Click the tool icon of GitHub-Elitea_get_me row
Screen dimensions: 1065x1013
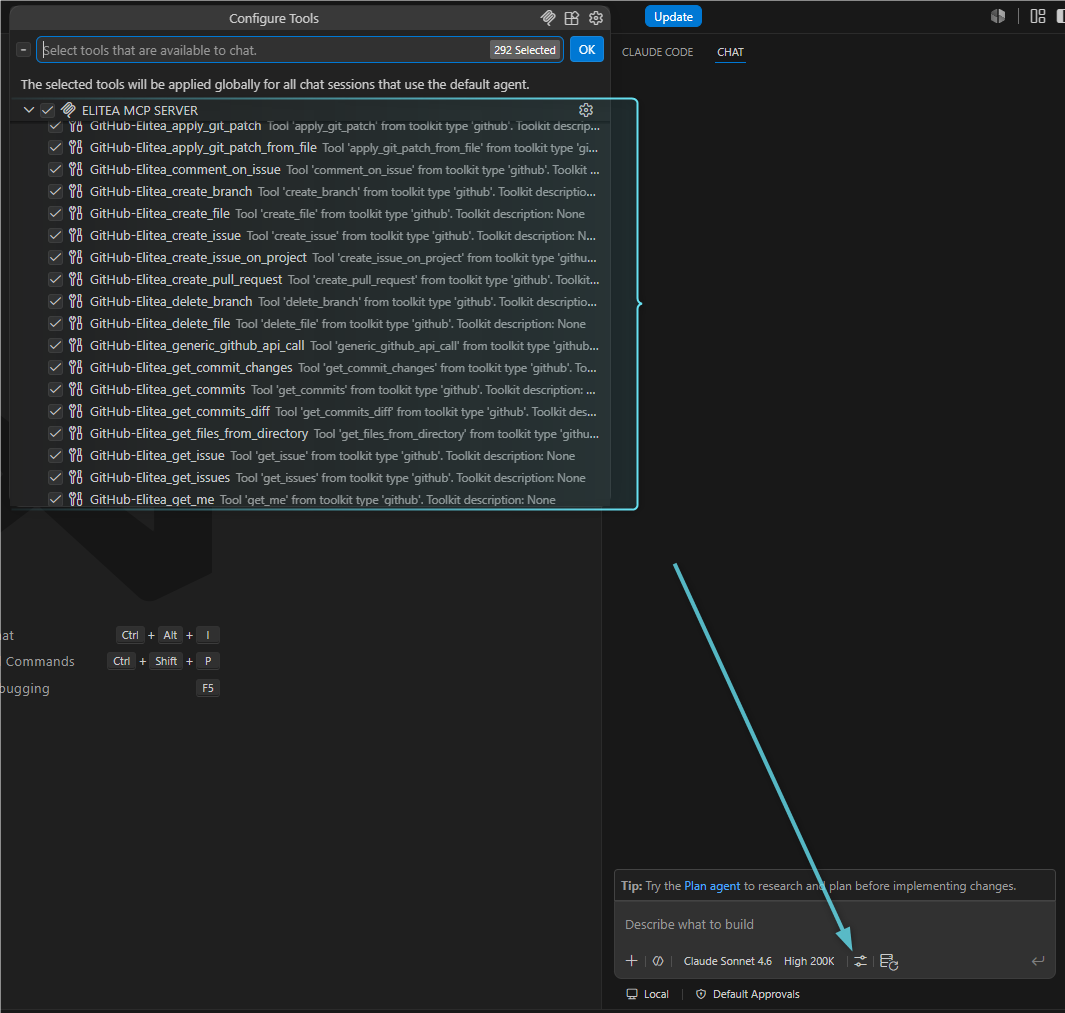click(75, 499)
